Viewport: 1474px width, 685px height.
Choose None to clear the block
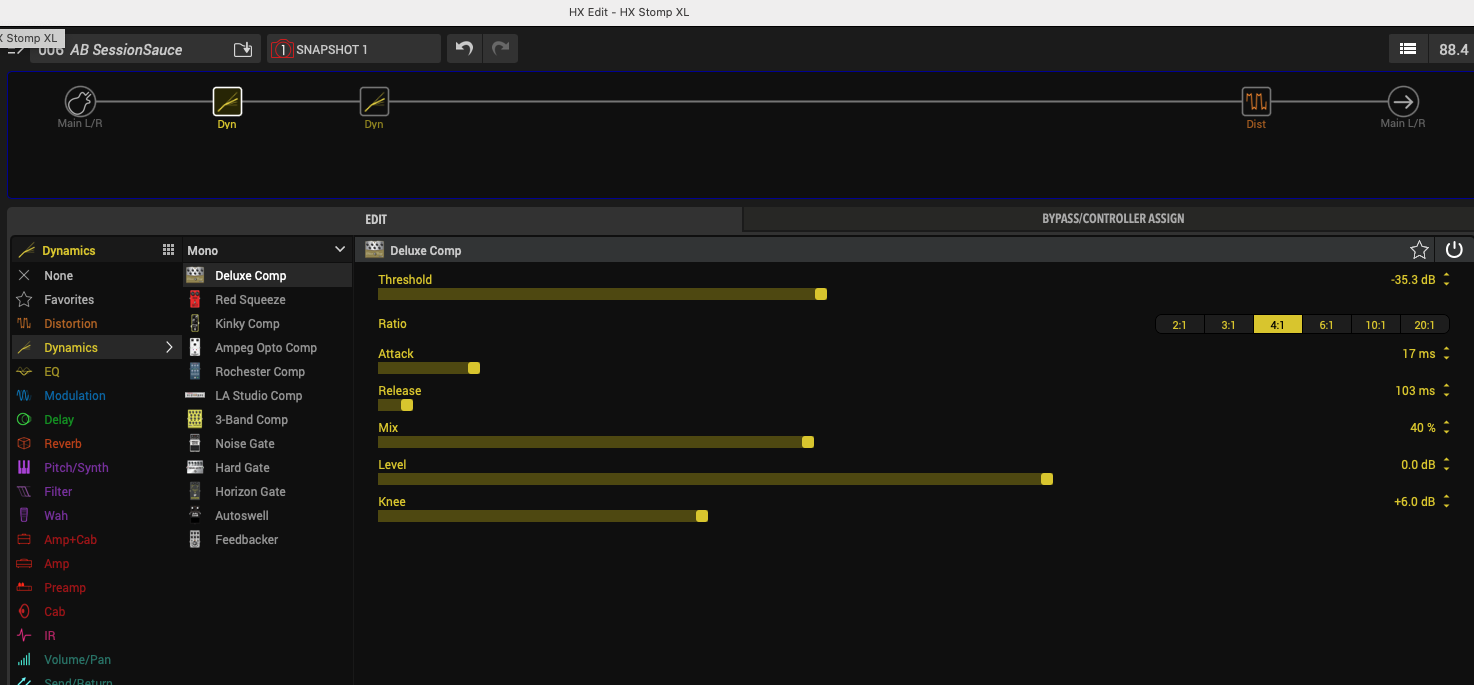click(x=97, y=275)
